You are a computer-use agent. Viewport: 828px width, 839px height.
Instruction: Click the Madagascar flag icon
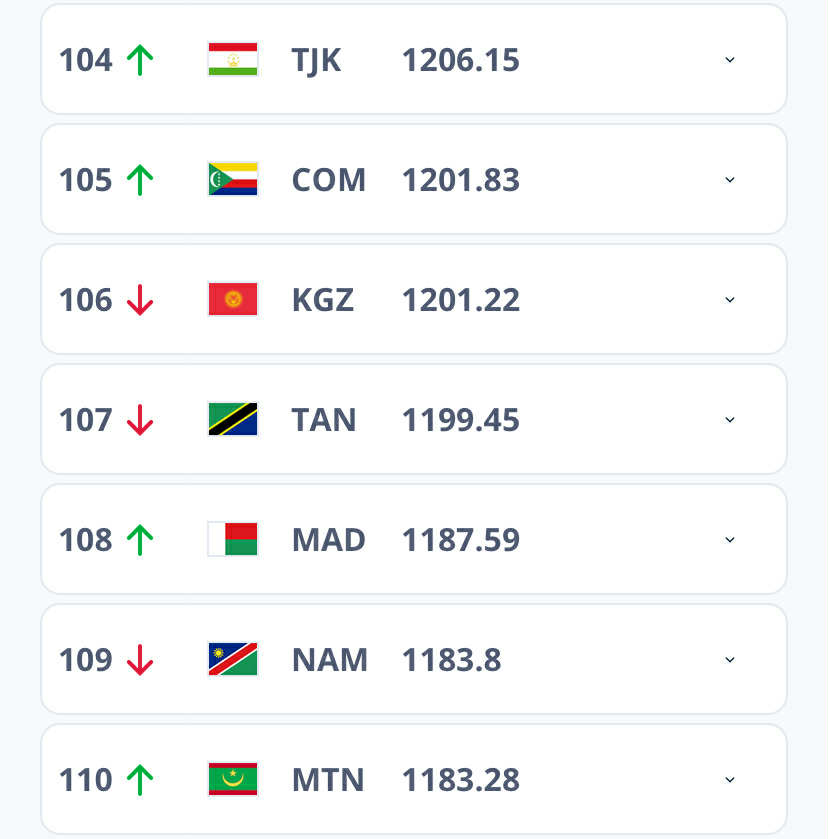click(x=233, y=539)
